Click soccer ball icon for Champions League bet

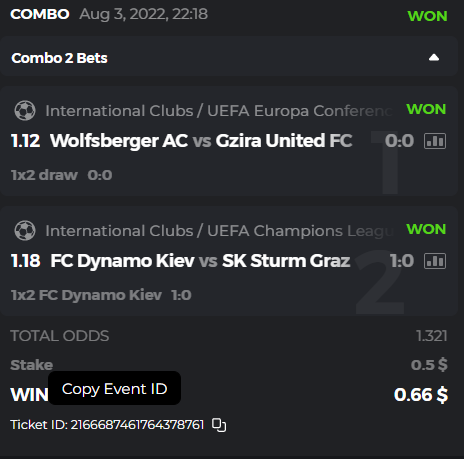coord(25,231)
